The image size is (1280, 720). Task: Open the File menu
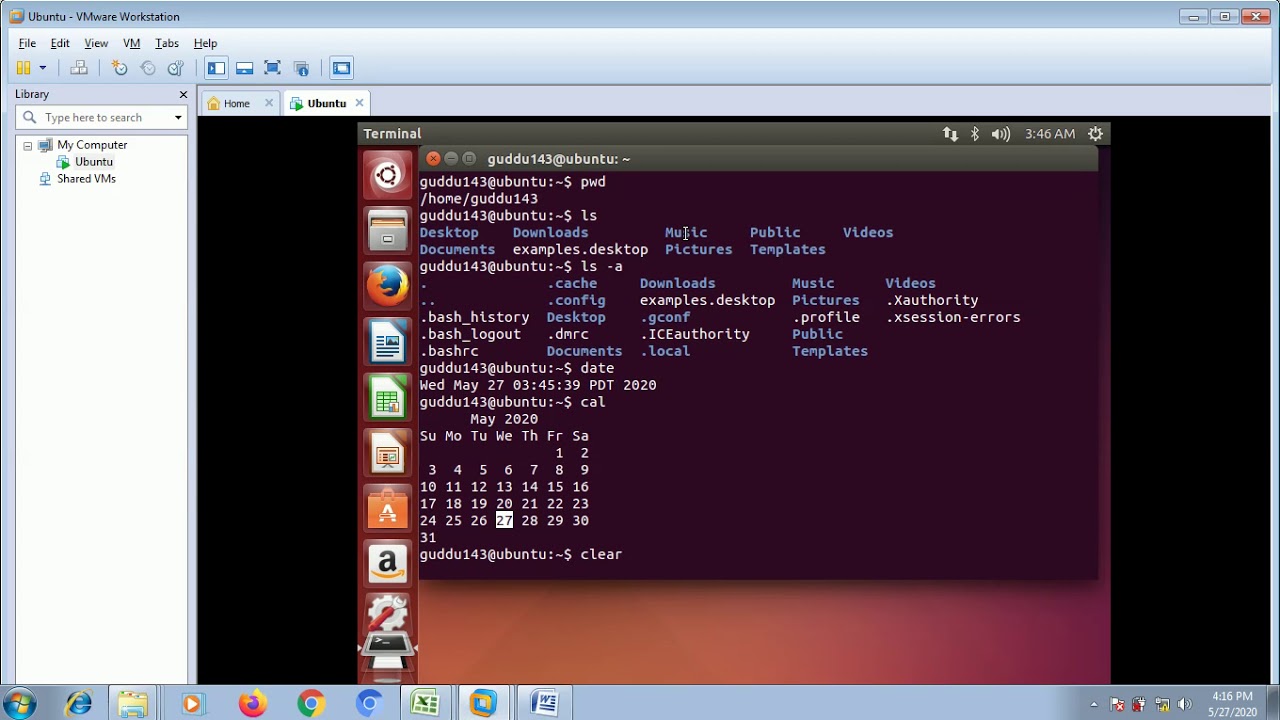(x=27, y=43)
